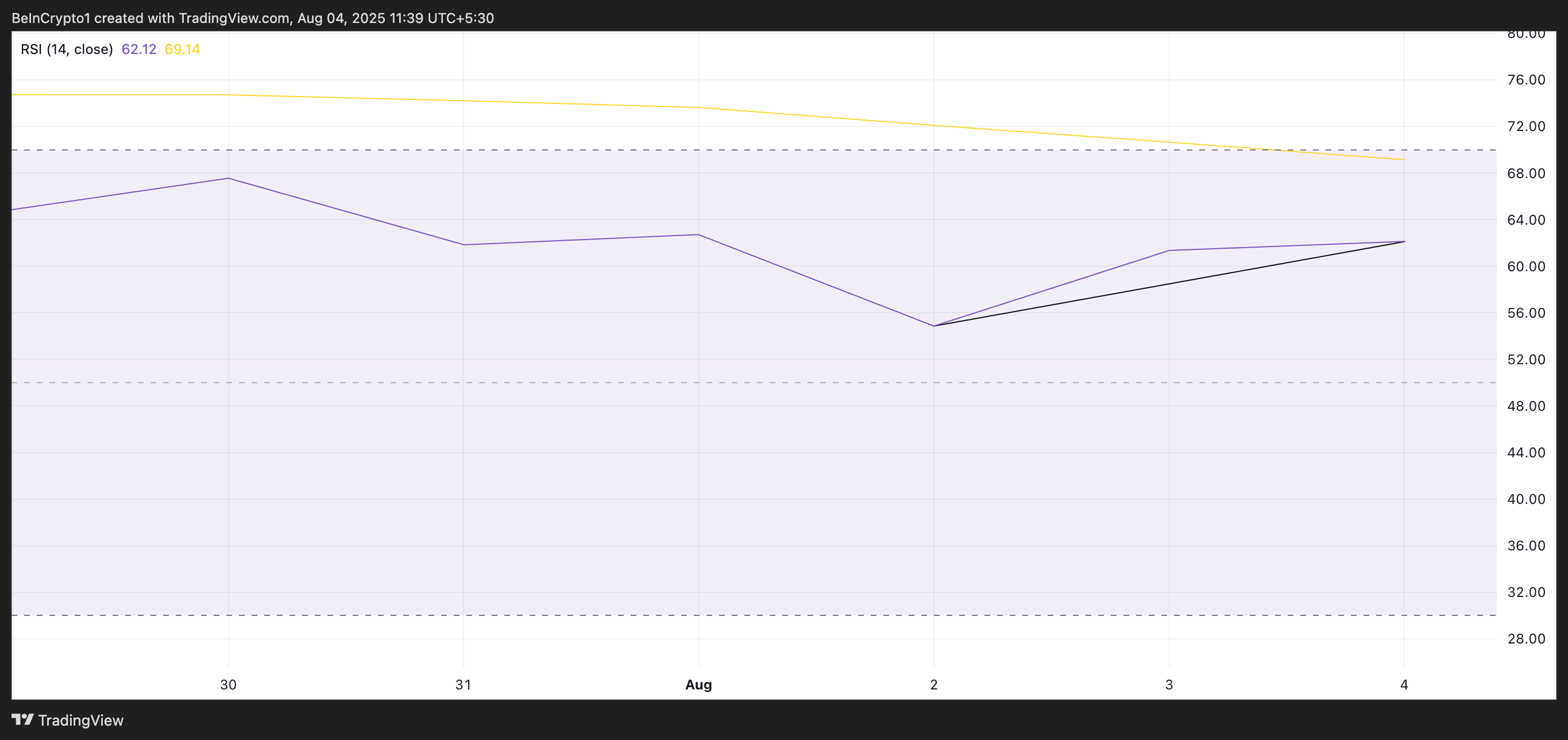
Task: Click the purple RSI value 62.12
Action: point(139,49)
